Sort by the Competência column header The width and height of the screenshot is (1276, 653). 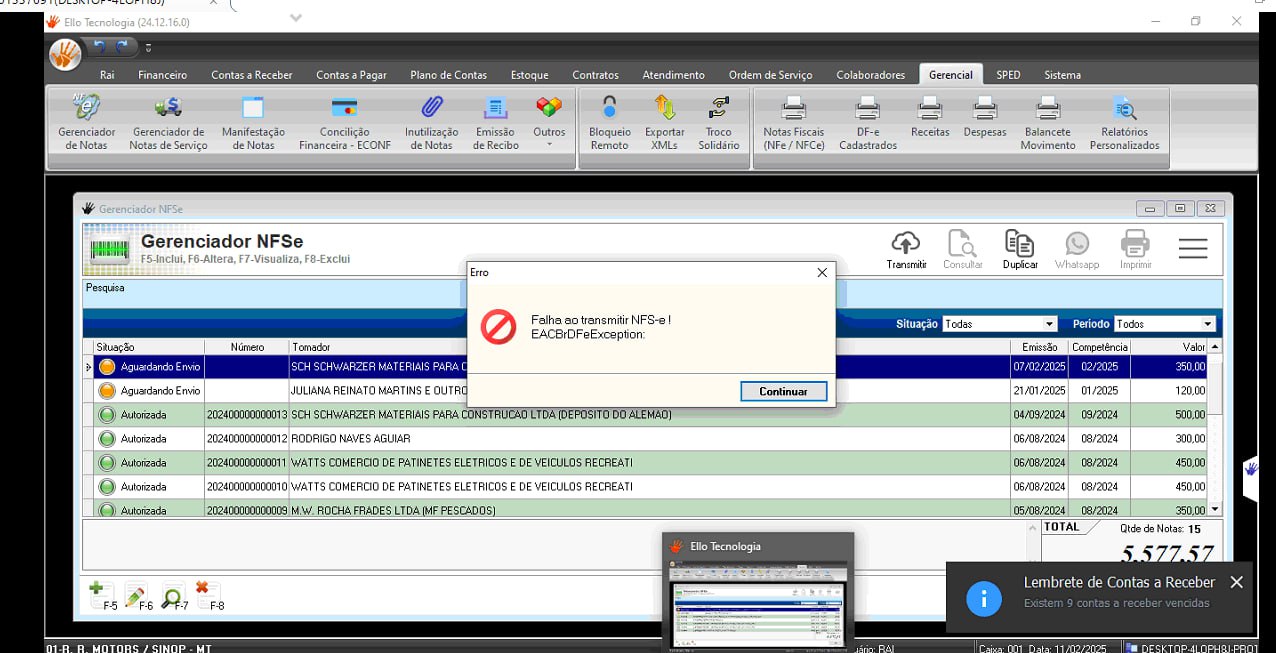pos(1100,347)
